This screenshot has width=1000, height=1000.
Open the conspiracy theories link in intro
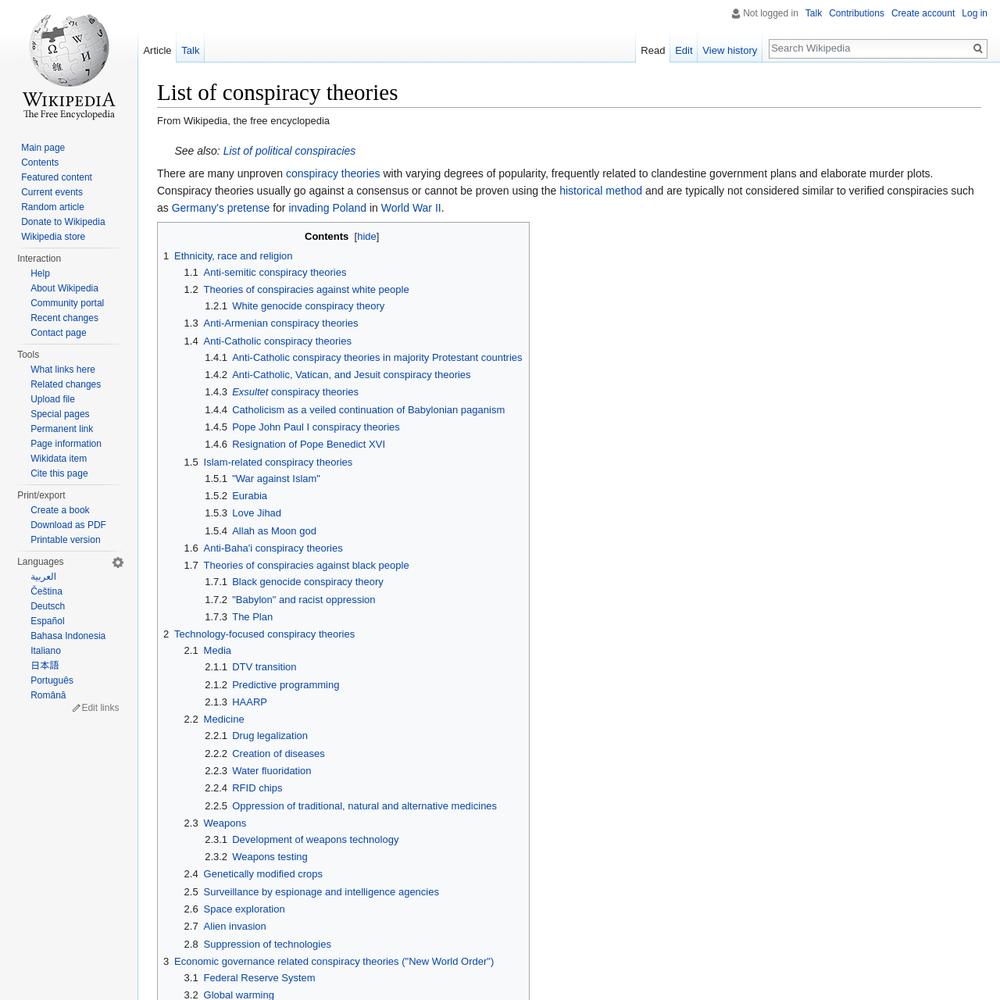tap(332, 173)
